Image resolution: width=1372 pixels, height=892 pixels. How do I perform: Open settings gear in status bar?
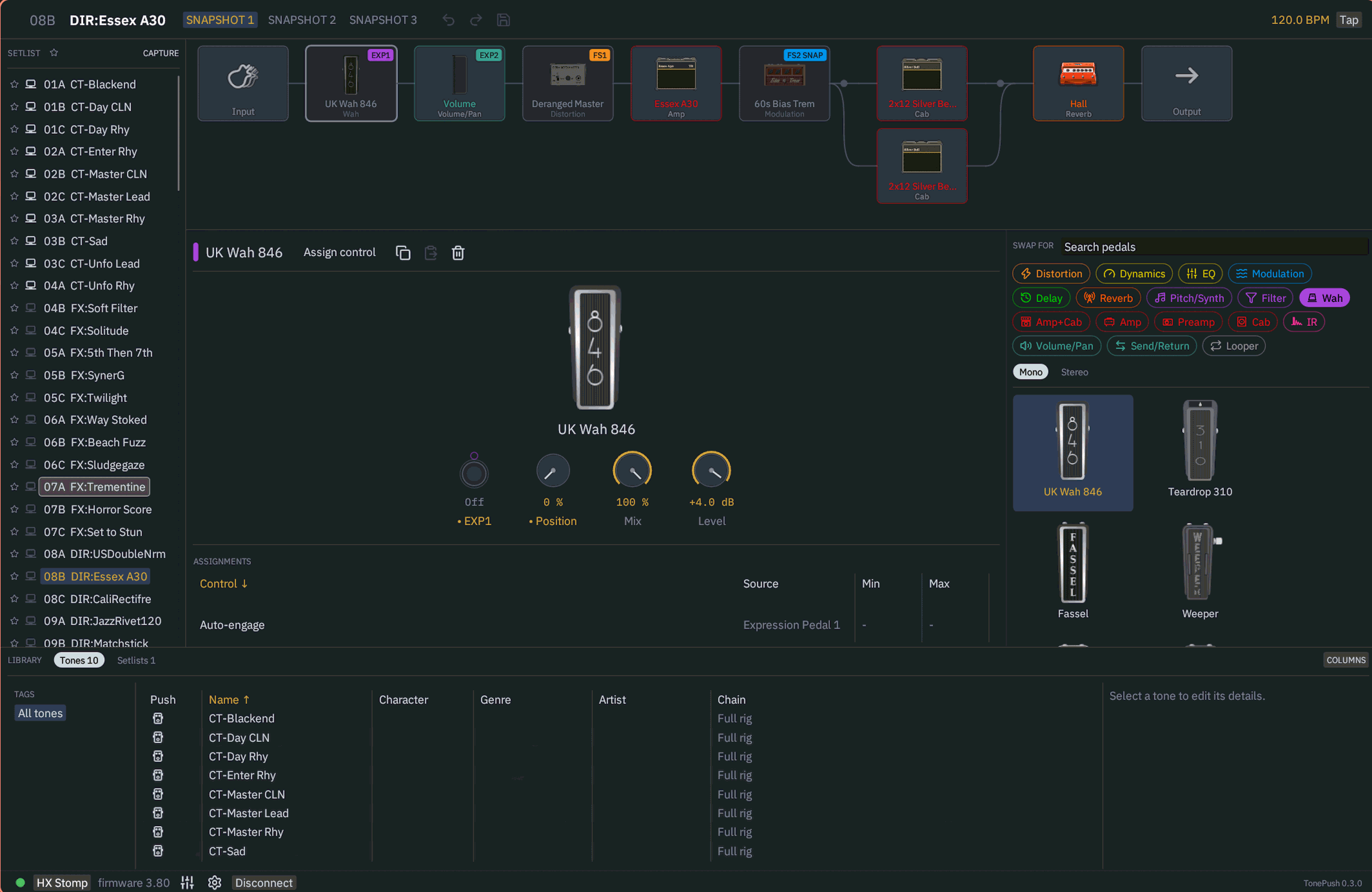pyautogui.click(x=215, y=882)
